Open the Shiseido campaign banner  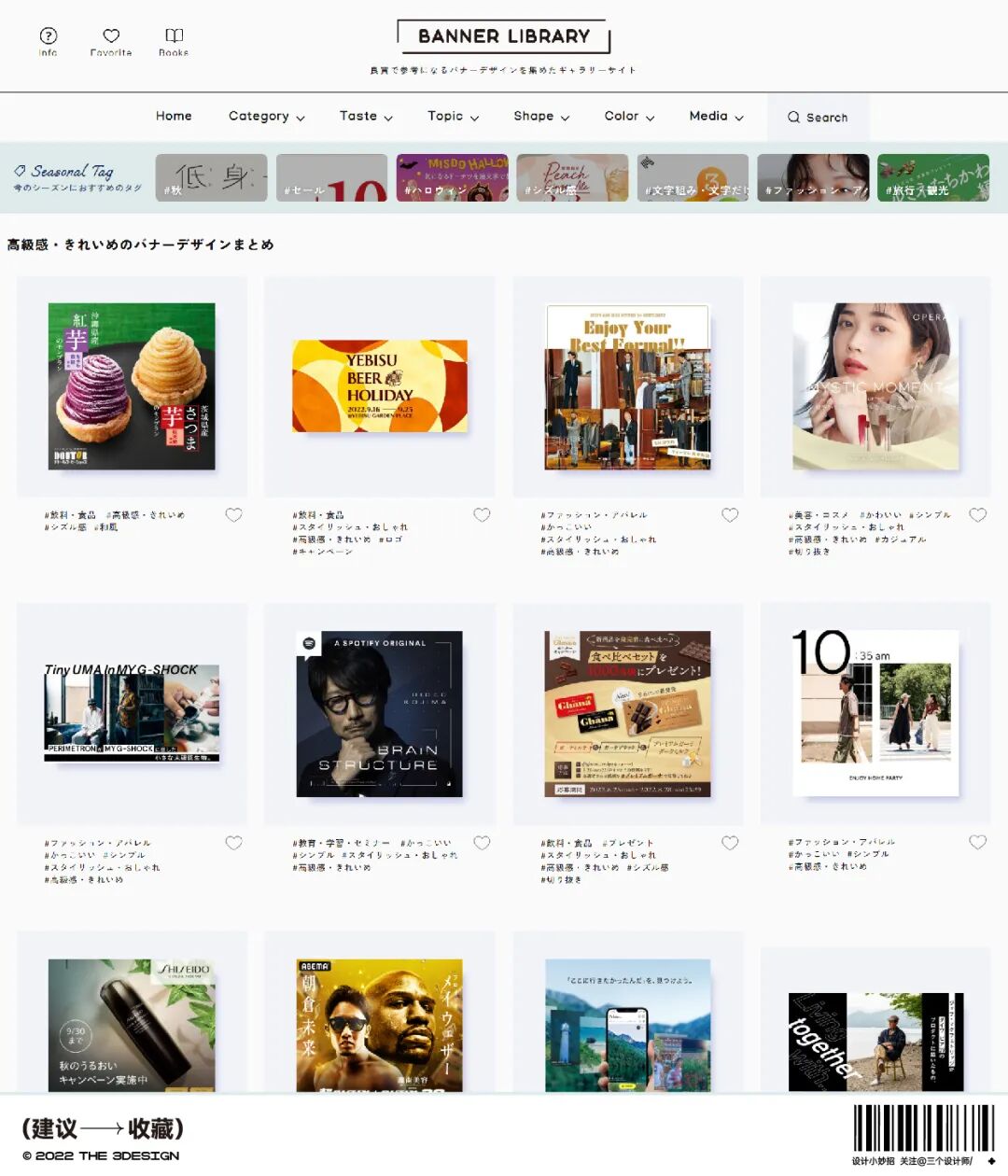pos(132,1026)
